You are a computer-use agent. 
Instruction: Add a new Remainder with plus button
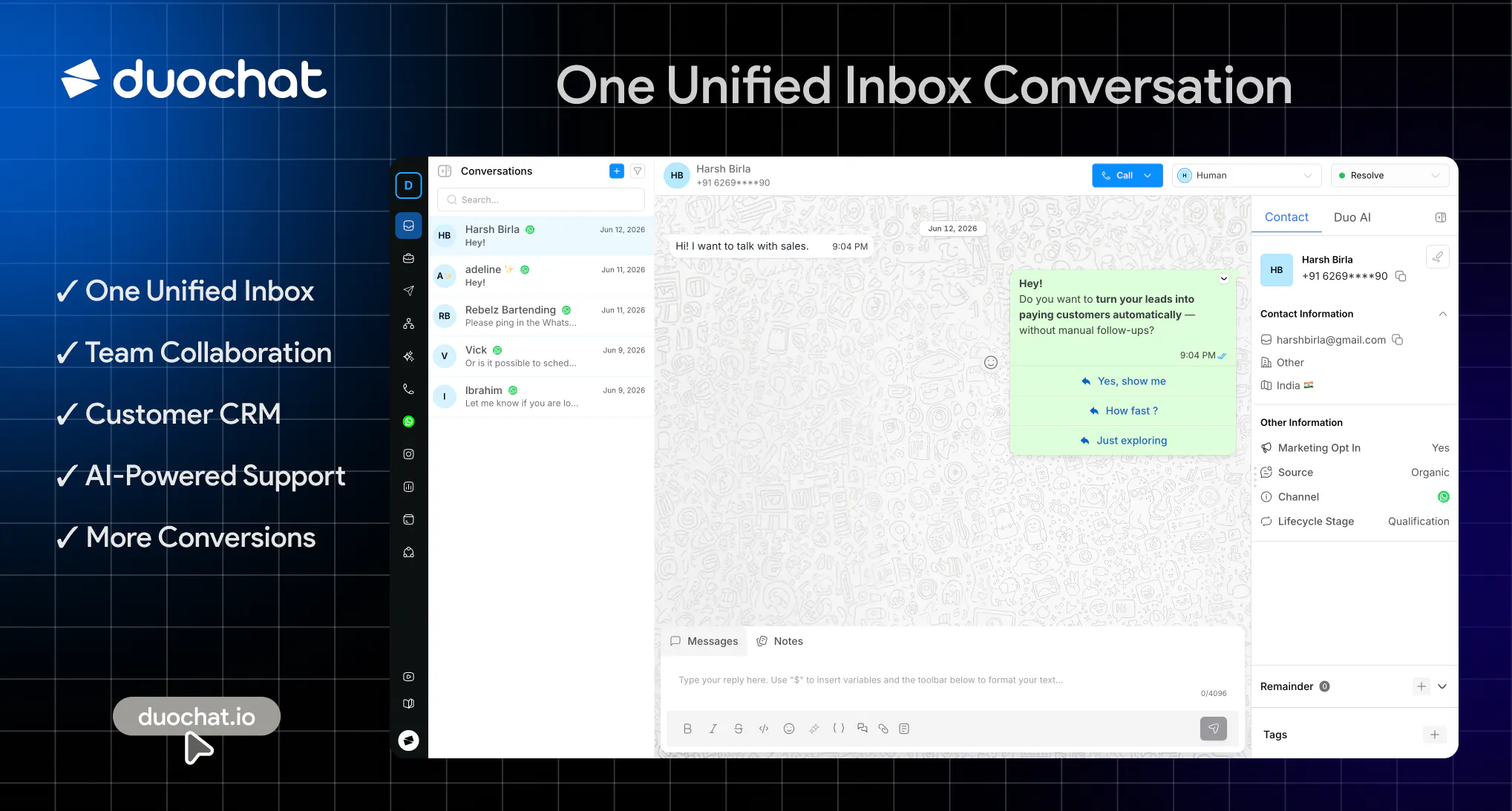[x=1421, y=686]
